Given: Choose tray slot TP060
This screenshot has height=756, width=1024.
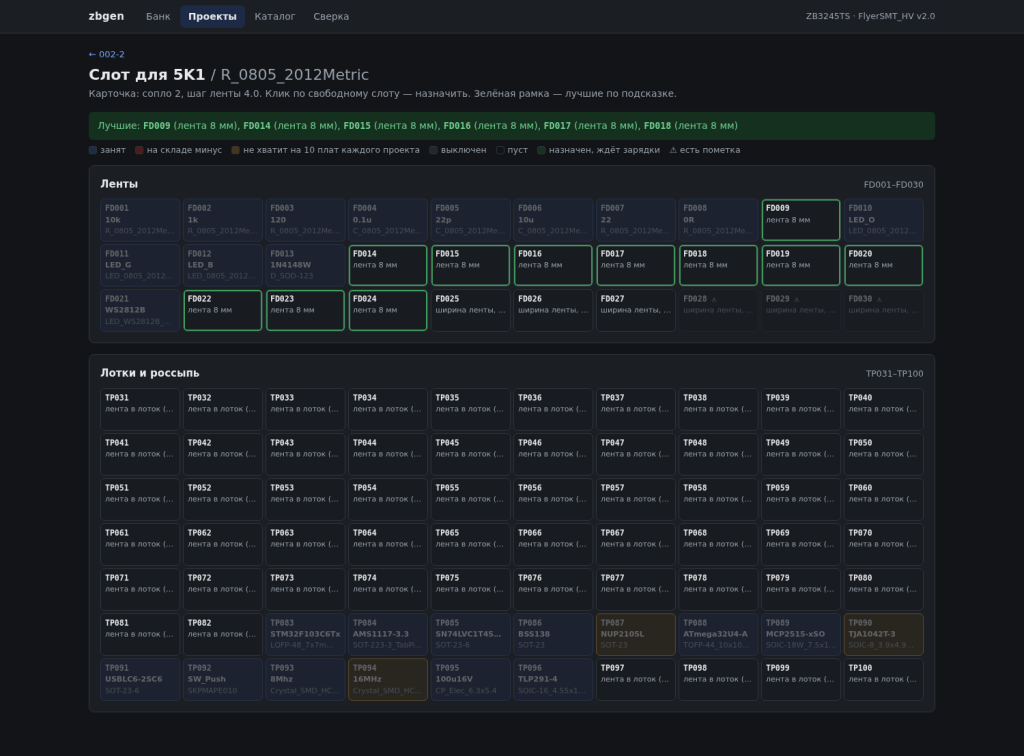Looking at the screenshot, I should (884, 499).
